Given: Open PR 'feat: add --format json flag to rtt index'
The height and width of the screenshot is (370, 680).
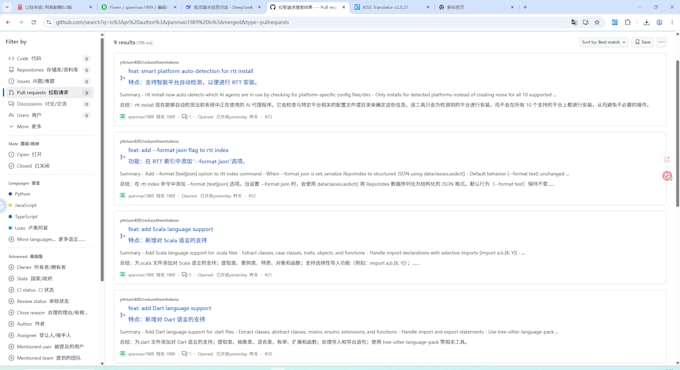Looking at the screenshot, I should point(178,150).
